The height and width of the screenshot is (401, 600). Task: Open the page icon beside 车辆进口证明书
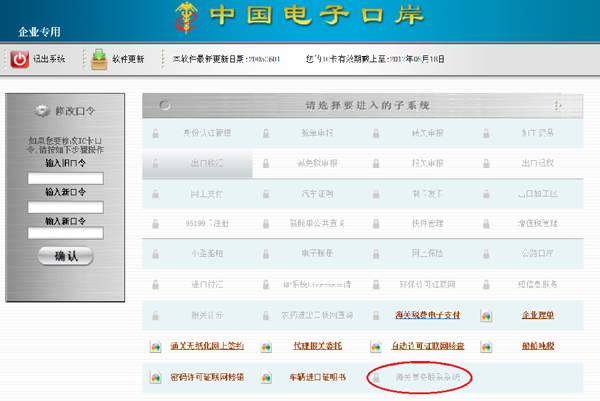[266, 377]
